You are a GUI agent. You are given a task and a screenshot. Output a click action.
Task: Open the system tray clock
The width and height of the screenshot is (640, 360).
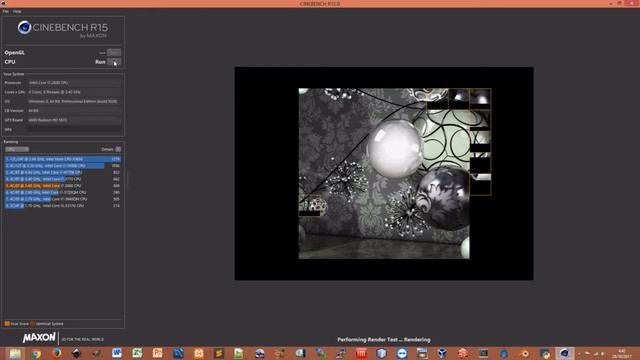click(622, 353)
